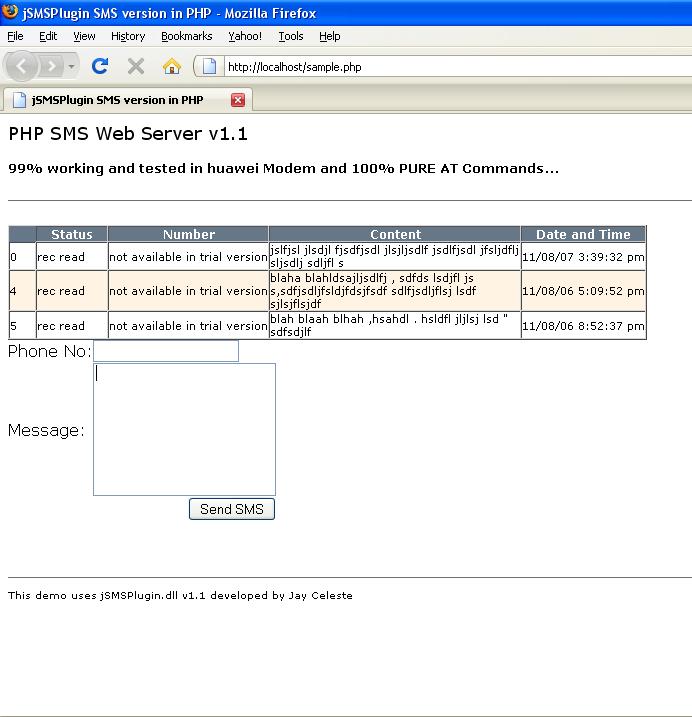Close the jSMSPlugin tab with red X
692x717 pixels.
[238, 100]
